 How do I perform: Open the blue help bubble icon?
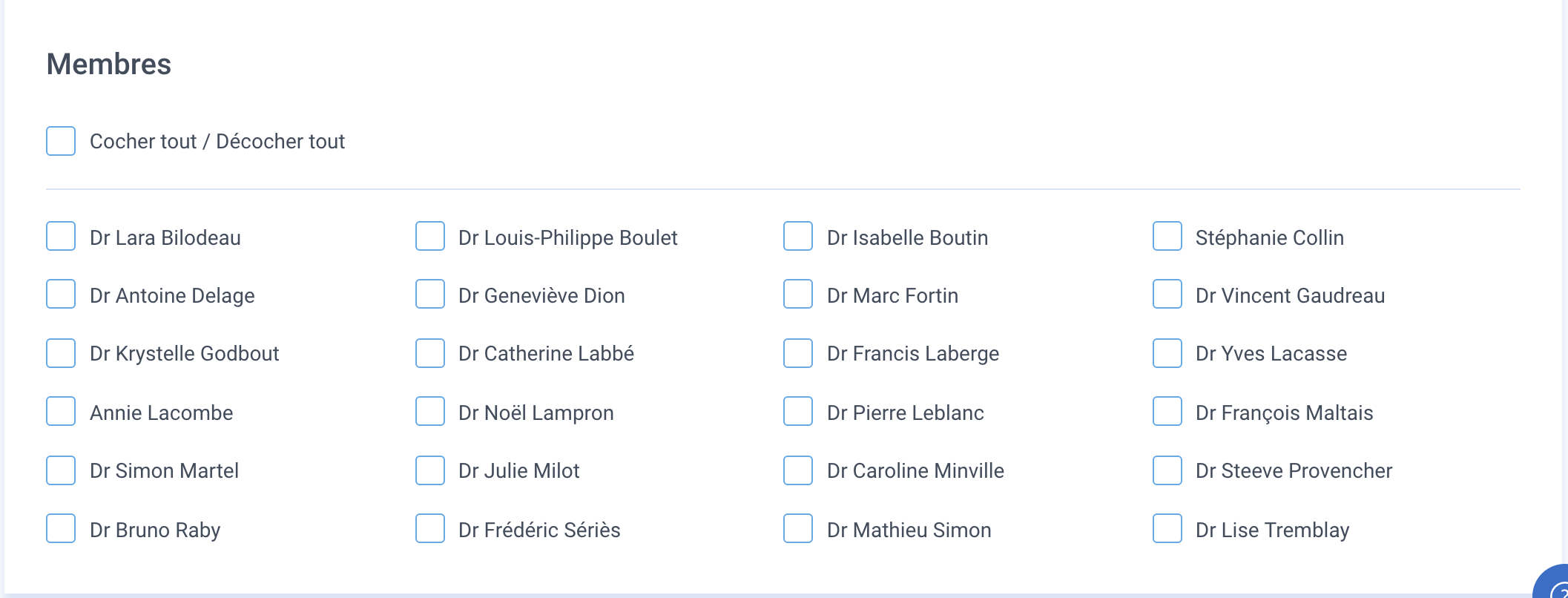[x=1553, y=583]
